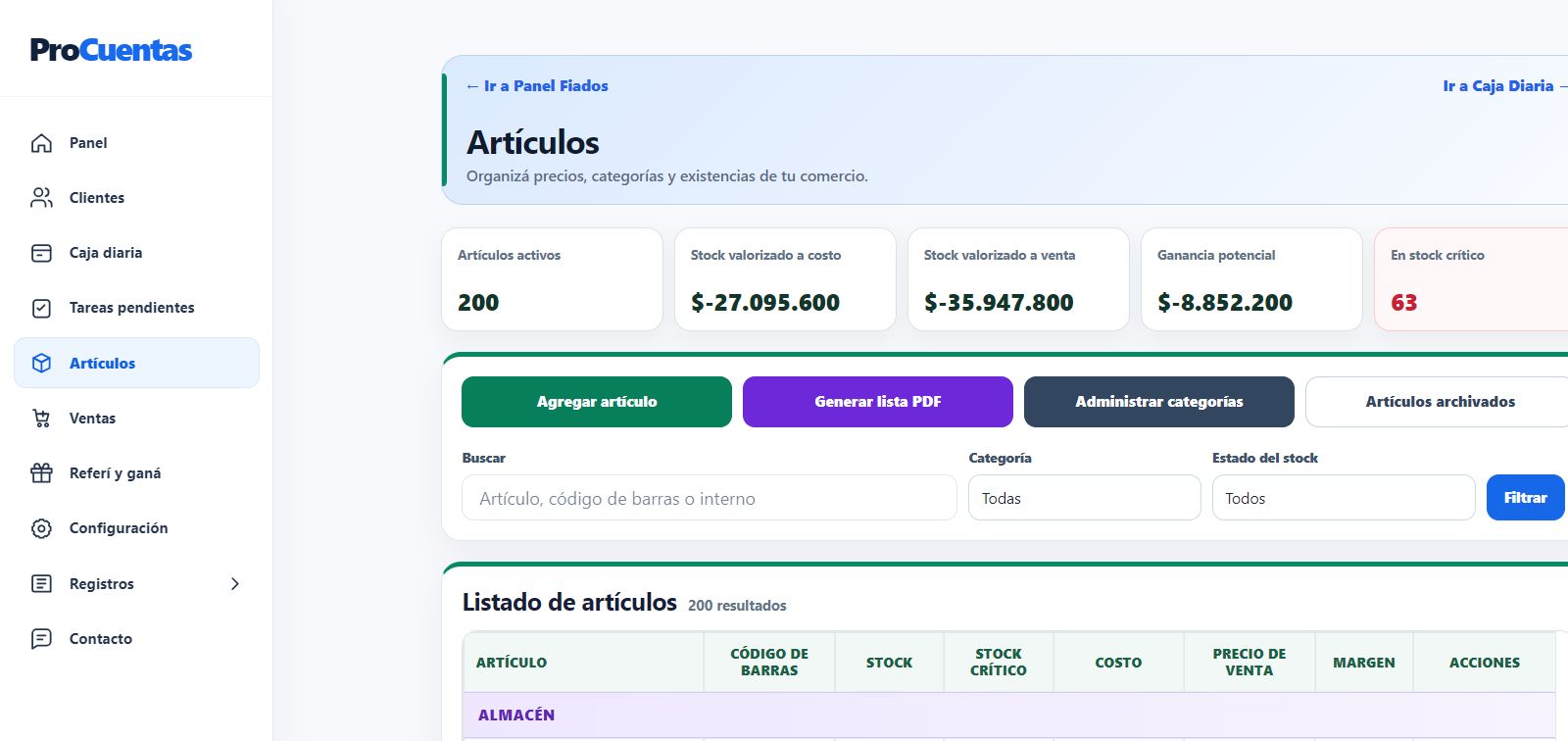
Task: Click the Registros list icon
Action: [41, 584]
